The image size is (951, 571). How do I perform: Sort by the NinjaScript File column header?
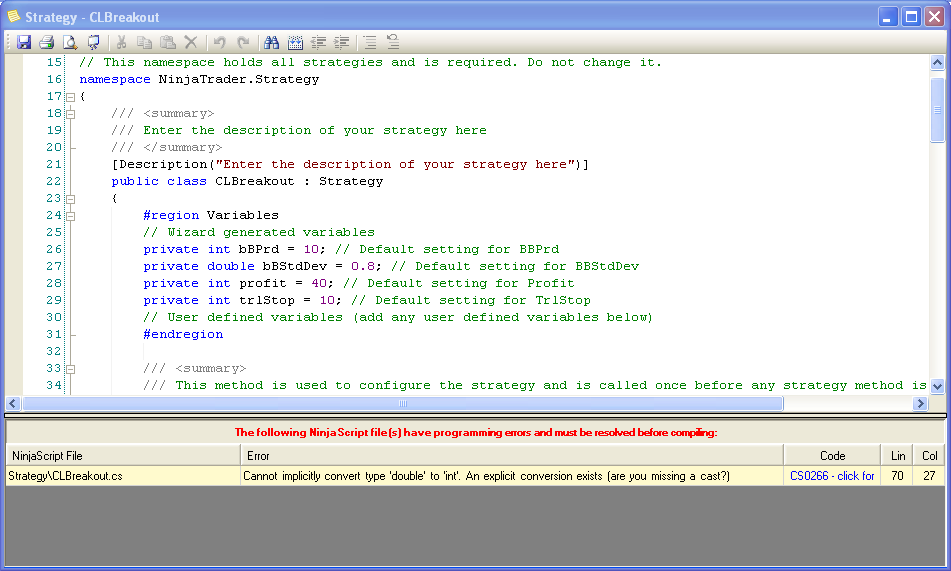point(123,455)
